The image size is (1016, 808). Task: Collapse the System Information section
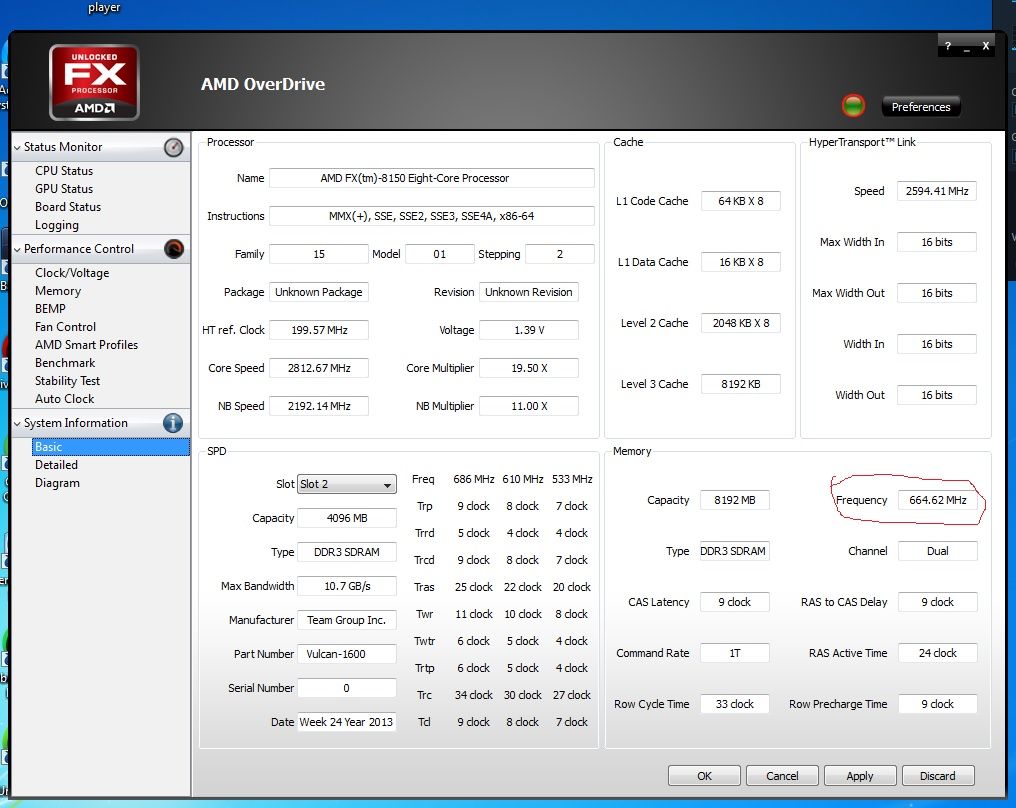[x=17, y=424]
